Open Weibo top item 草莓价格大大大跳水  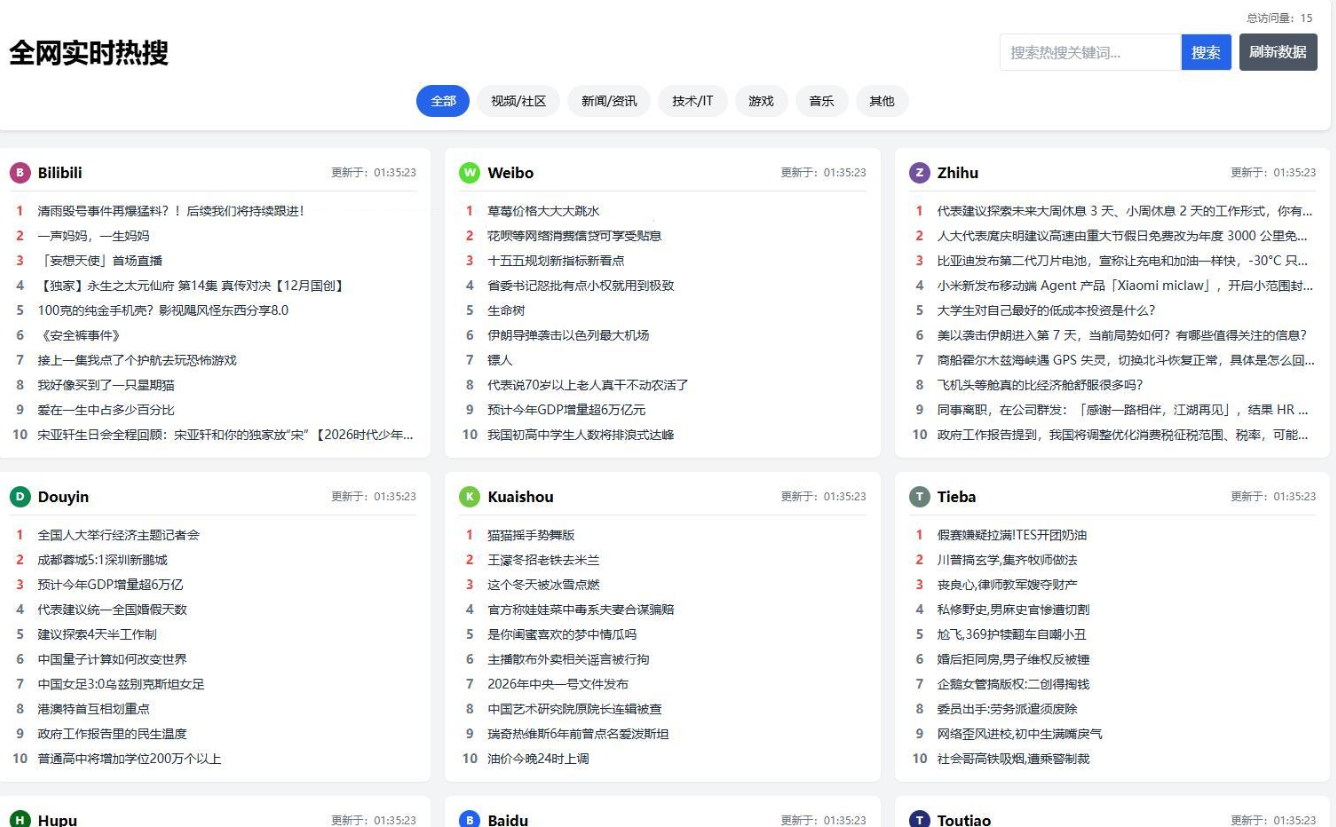point(543,211)
